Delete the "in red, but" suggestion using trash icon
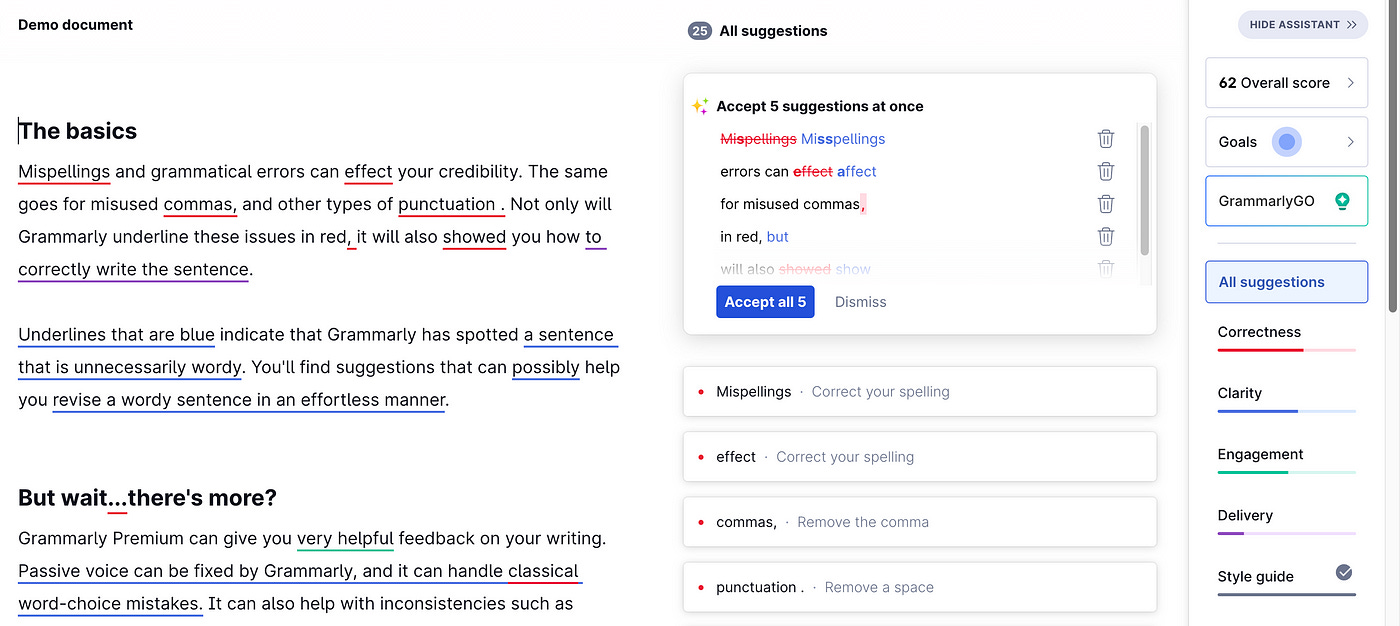 coord(1105,236)
